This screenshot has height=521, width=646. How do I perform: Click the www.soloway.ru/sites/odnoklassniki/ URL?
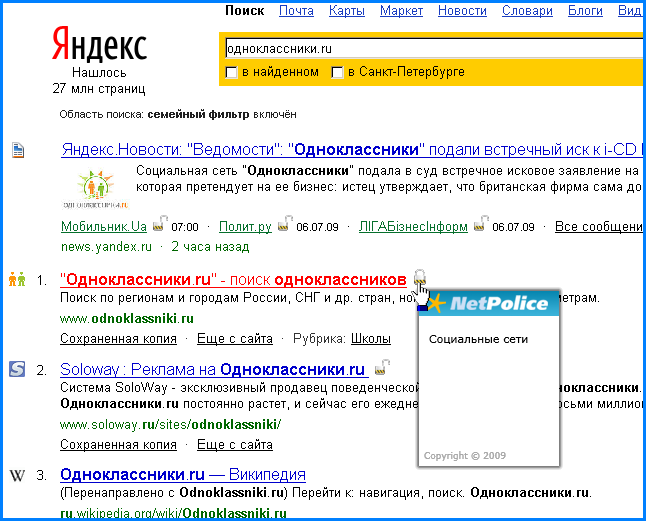click(x=171, y=424)
